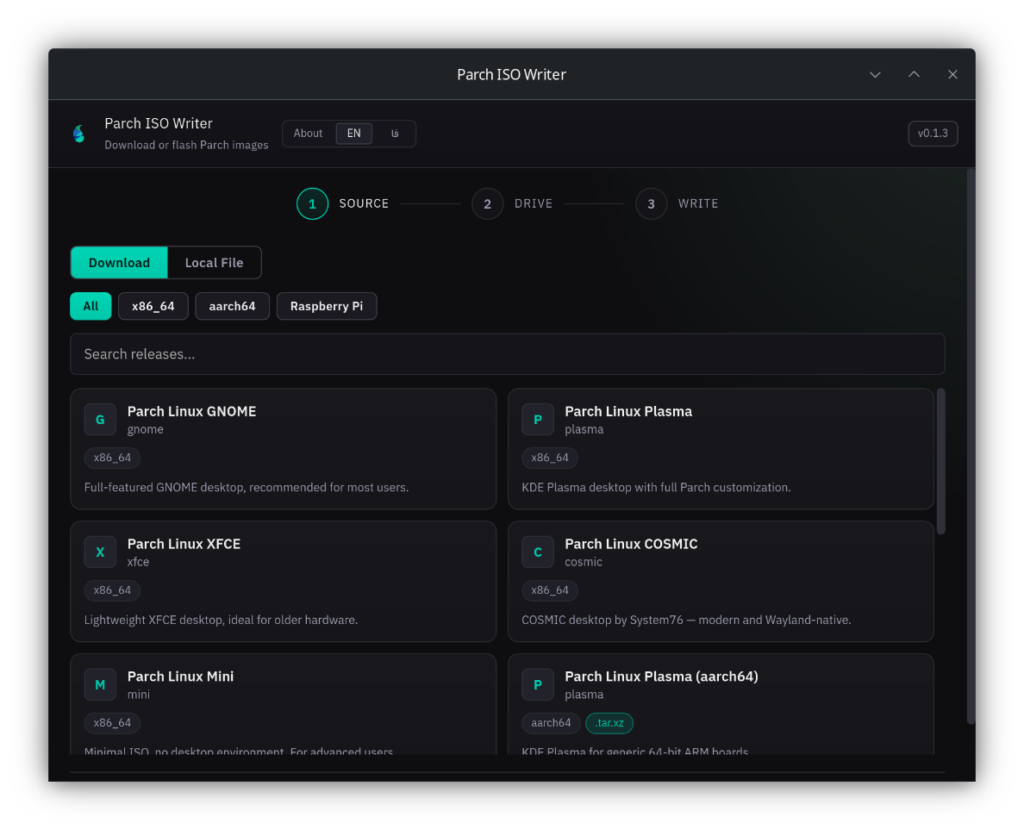Select the Parch Linux COSMIC release
Image resolution: width=1024 pixels, height=830 pixels.
(721, 581)
